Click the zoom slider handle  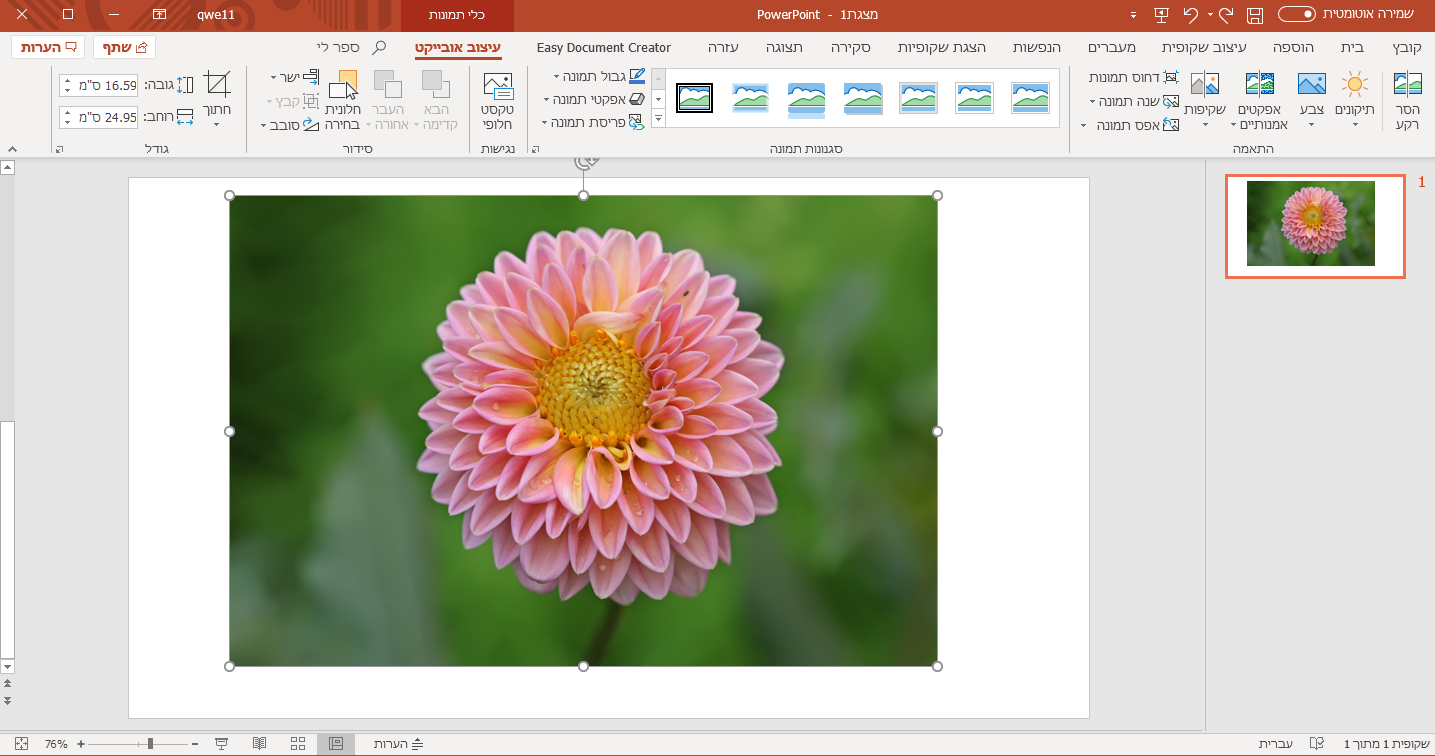(x=150, y=744)
